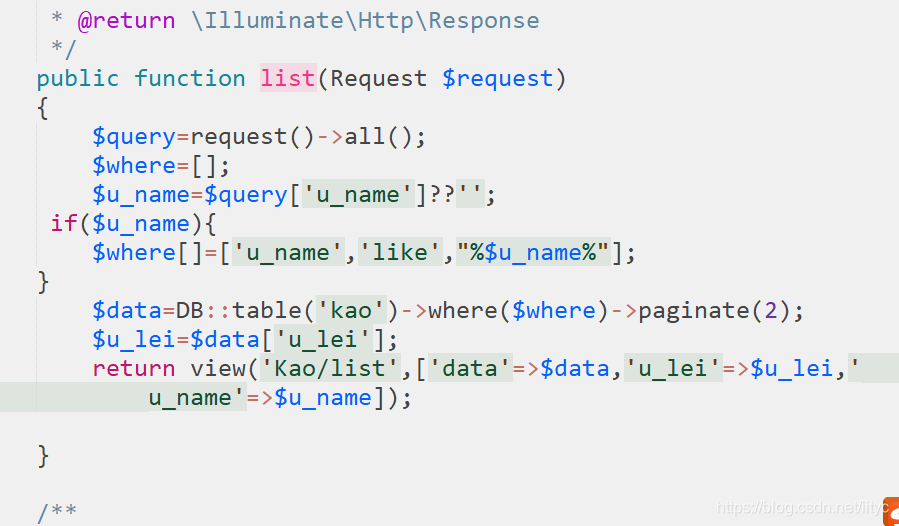
Task: Click the "%$u_name%" string
Action: point(533,252)
